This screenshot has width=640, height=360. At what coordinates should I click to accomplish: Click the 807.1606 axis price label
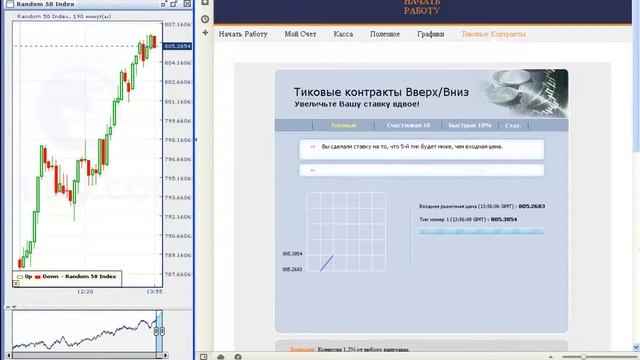(178, 24)
